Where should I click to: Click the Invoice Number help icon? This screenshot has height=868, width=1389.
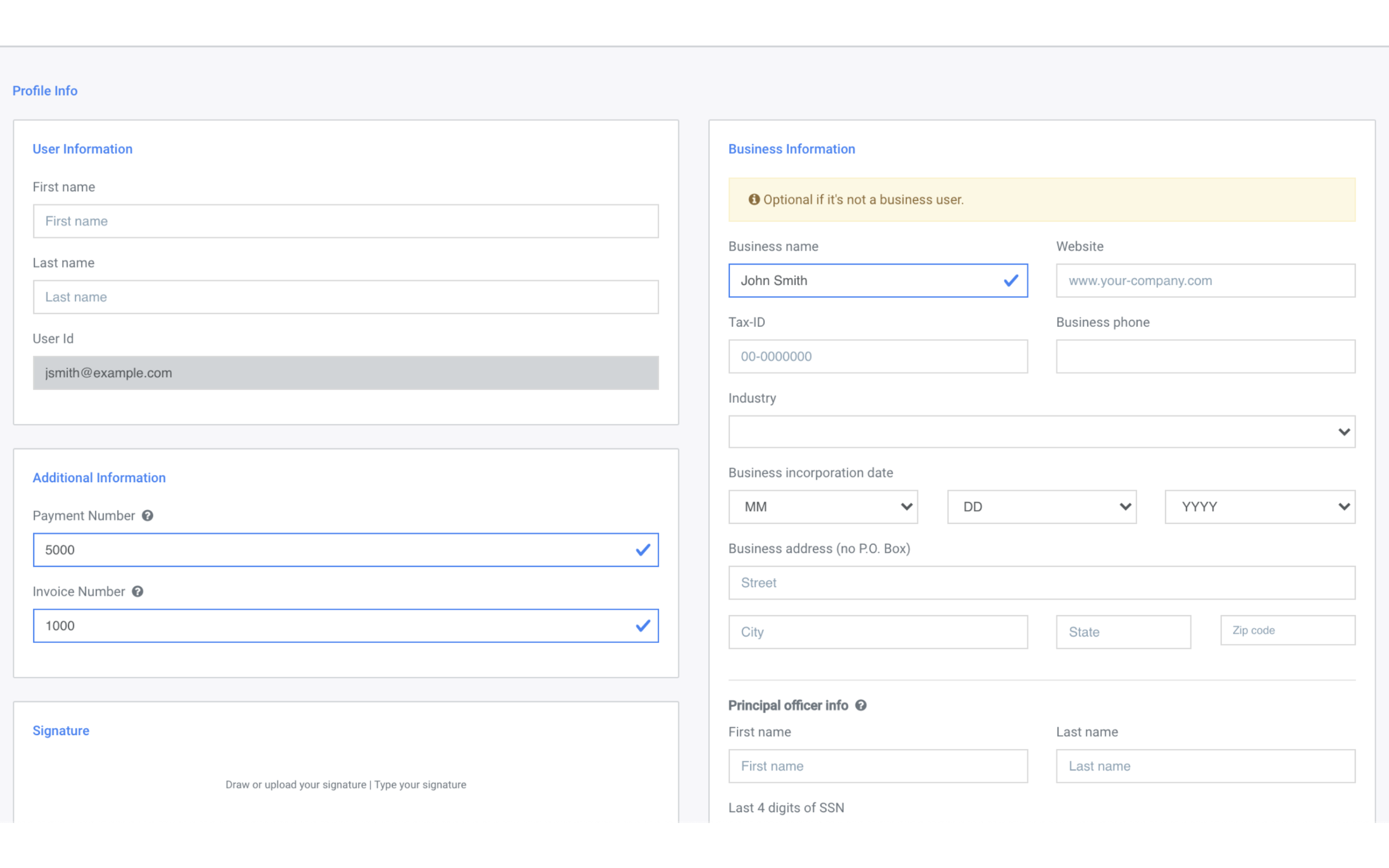click(x=138, y=592)
